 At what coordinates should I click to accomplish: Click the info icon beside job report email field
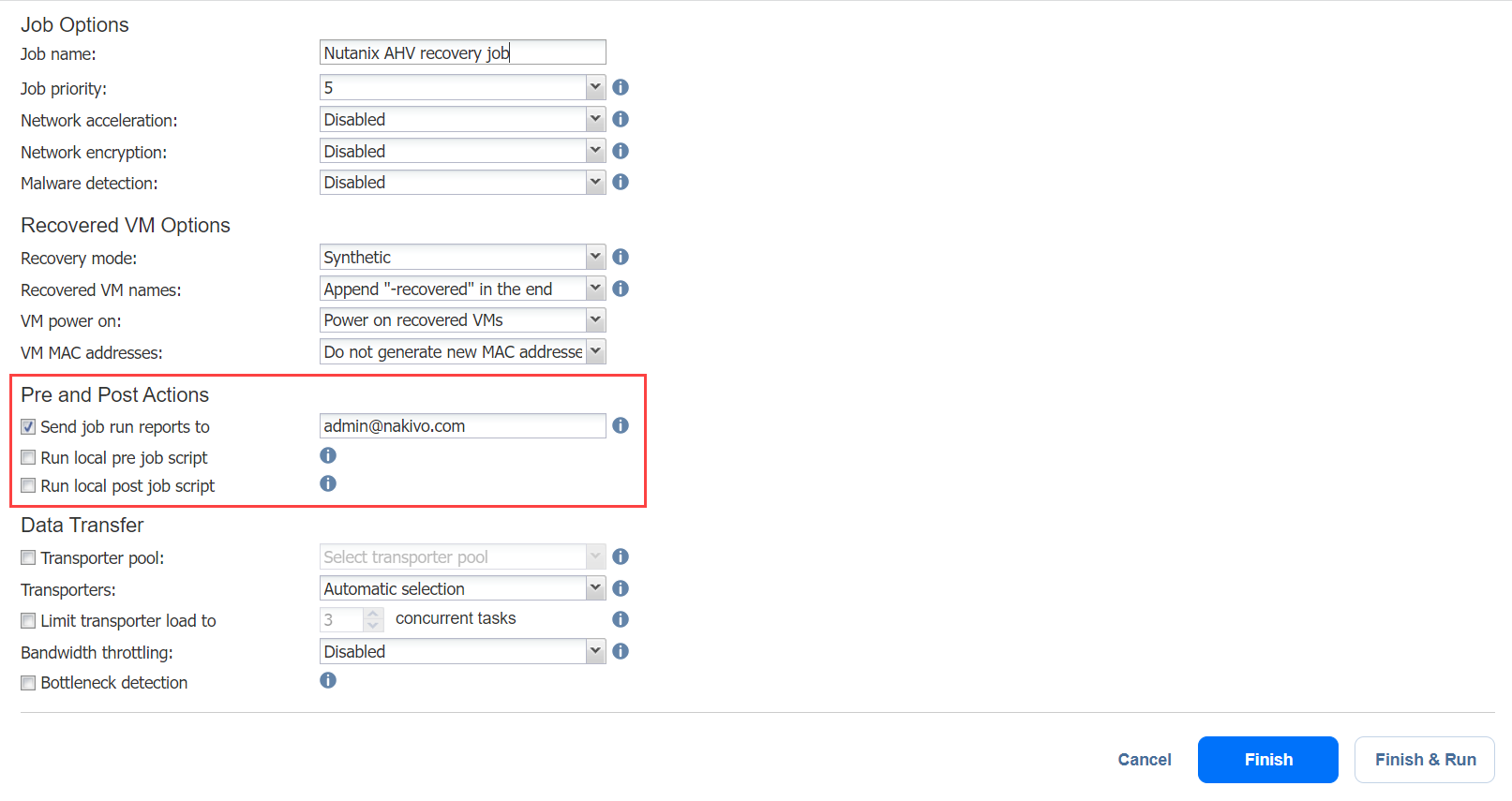click(621, 425)
